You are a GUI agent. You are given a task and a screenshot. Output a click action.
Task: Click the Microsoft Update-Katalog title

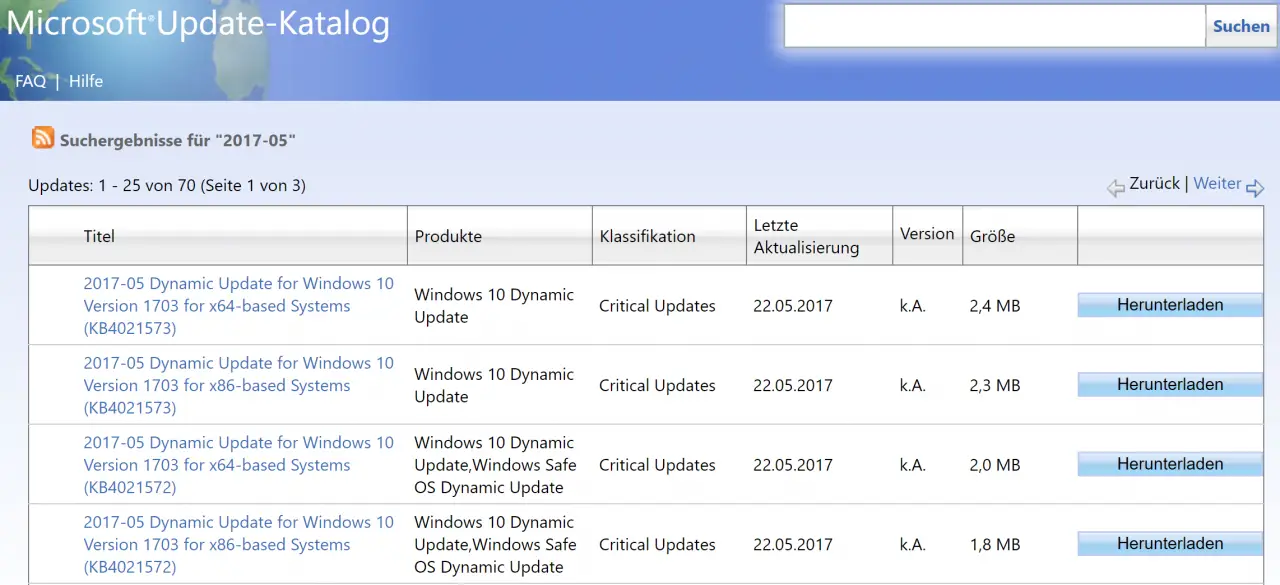198,24
